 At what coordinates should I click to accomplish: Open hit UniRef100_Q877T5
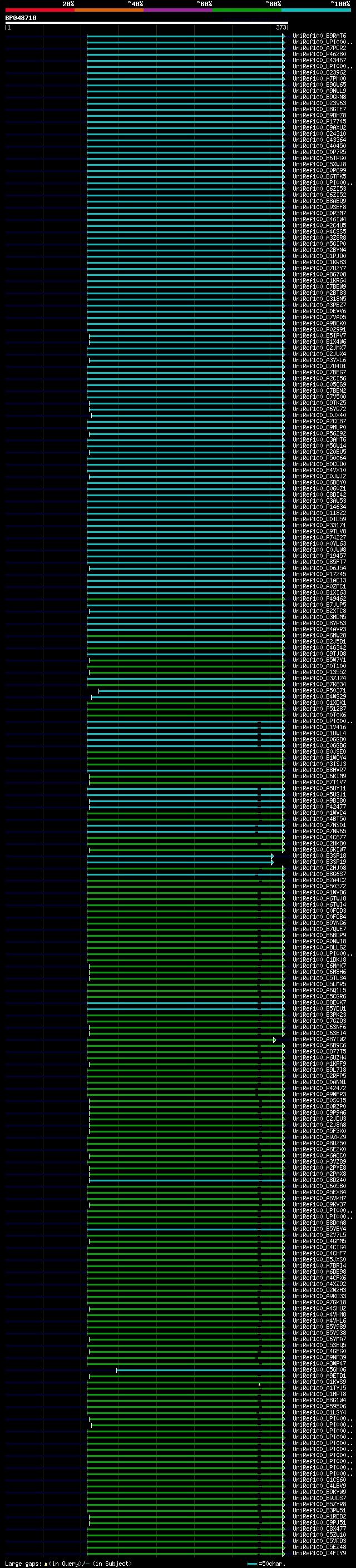[319, 1052]
